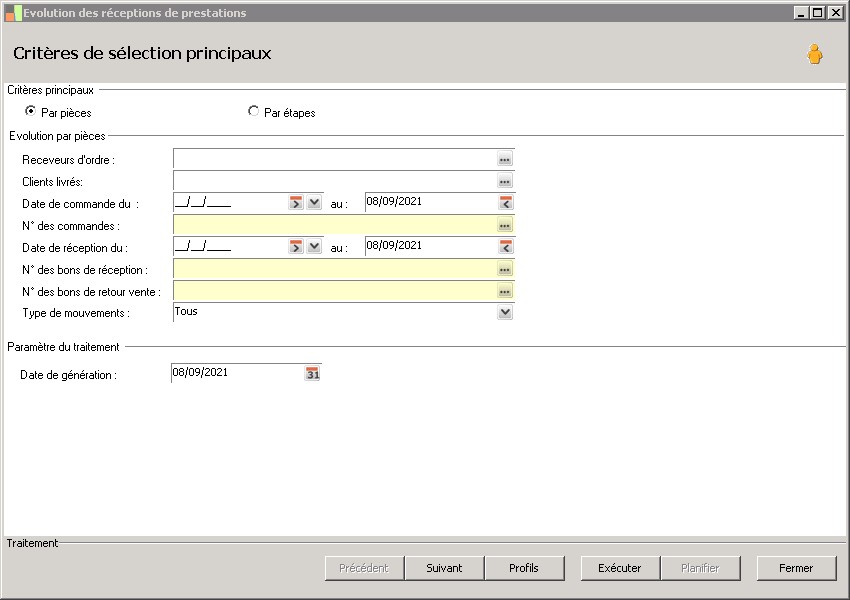Open dropdown arrow beside Date de commande start
The height and width of the screenshot is (600, 850).
pyautogui.click(x=314, y=203)
